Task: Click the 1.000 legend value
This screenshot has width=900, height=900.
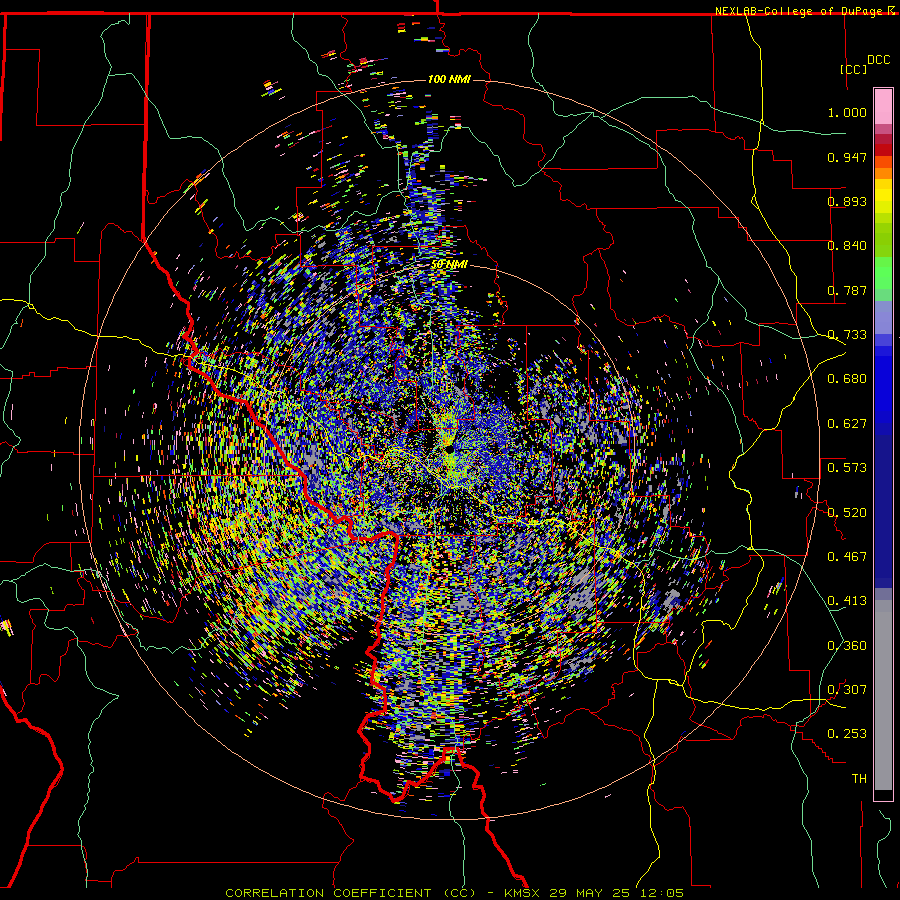Action: [847, 112]
